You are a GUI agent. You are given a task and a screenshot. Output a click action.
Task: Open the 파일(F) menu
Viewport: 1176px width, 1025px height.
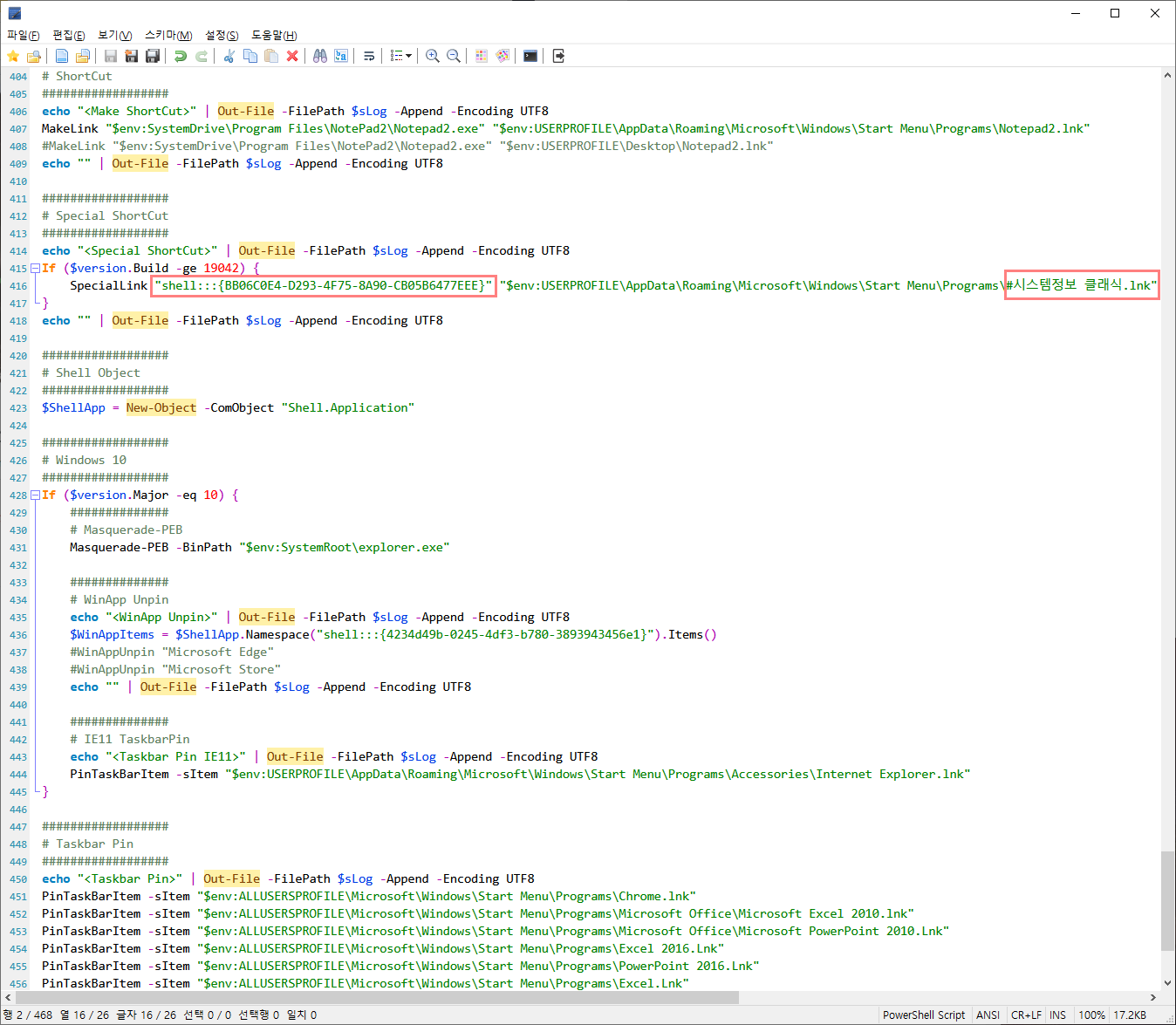click(24, 35)
